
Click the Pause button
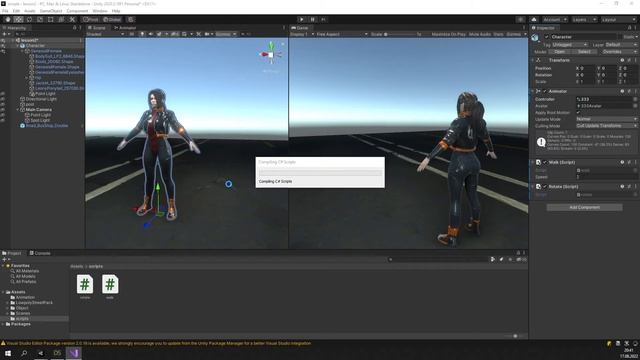click(x=313, y=19)
